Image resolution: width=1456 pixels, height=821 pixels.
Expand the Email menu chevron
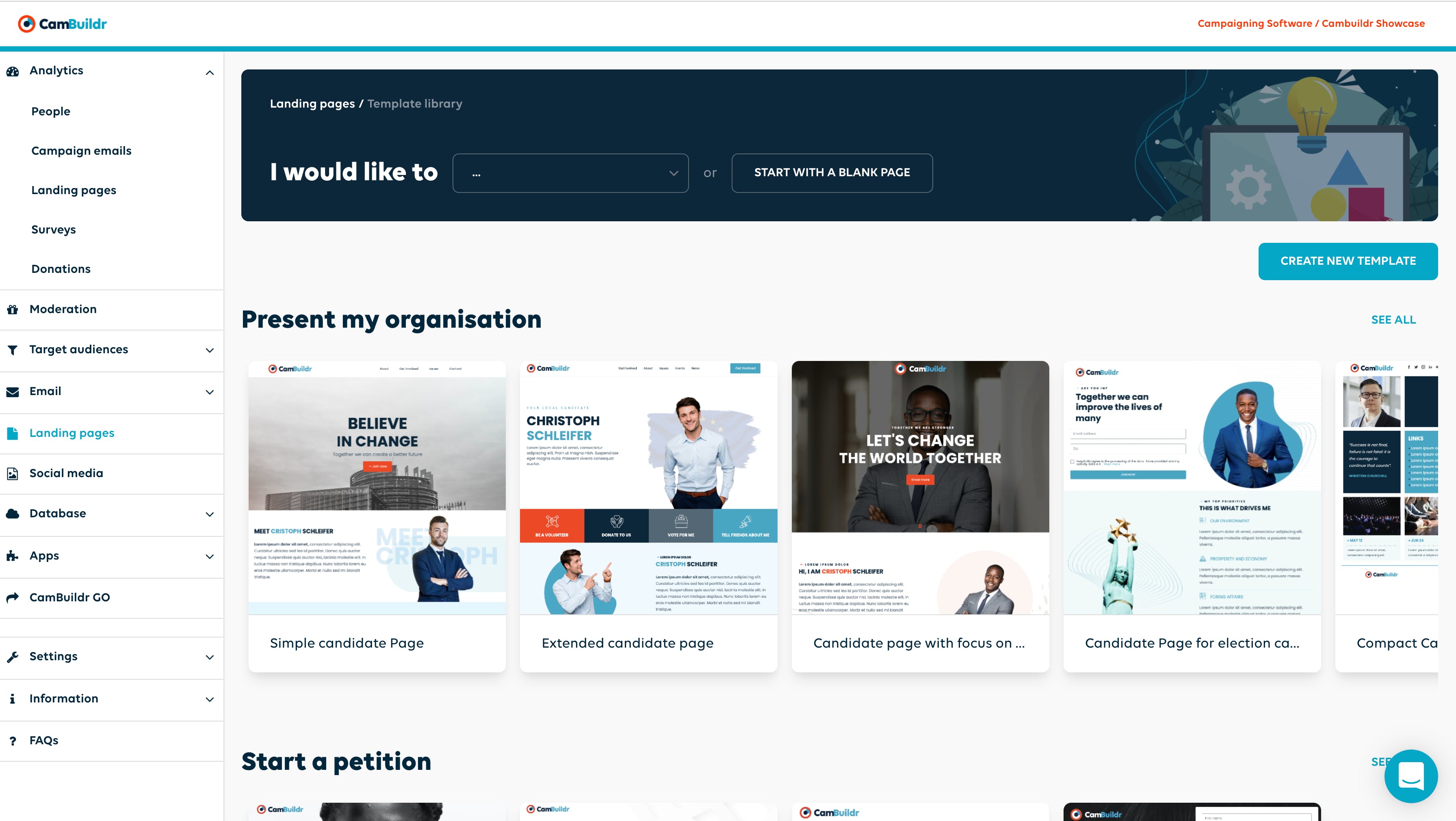pyautogui.click(x=210, y=392)
